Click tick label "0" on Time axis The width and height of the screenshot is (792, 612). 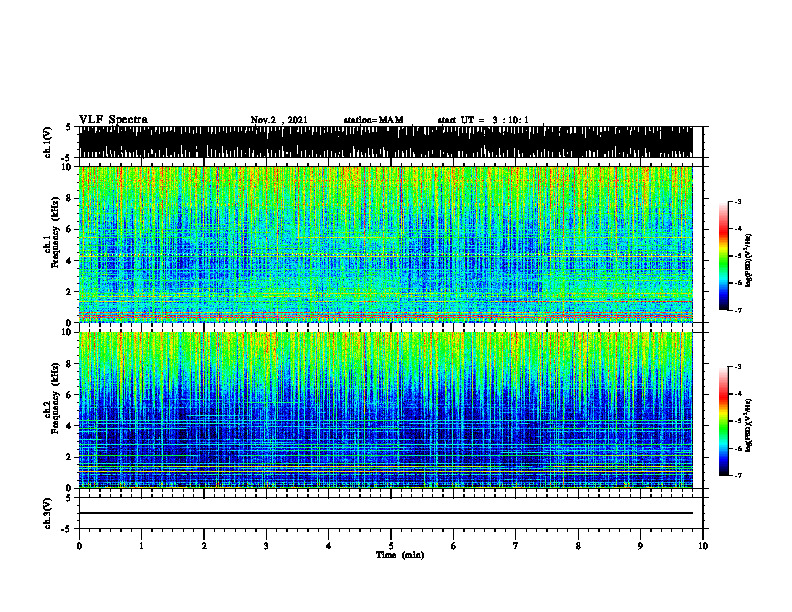click(79, 546)
